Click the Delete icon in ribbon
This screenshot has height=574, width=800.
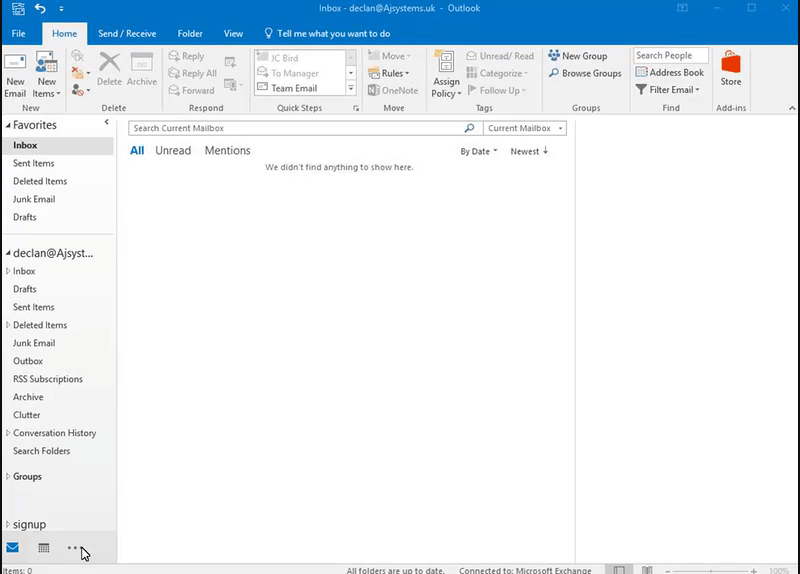pos(109,69)
